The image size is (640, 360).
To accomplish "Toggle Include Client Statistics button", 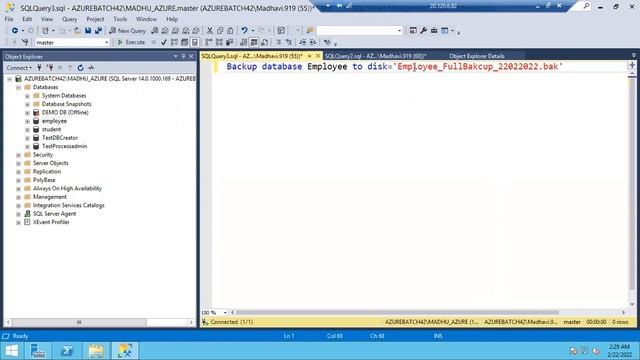I will (230, 42).
